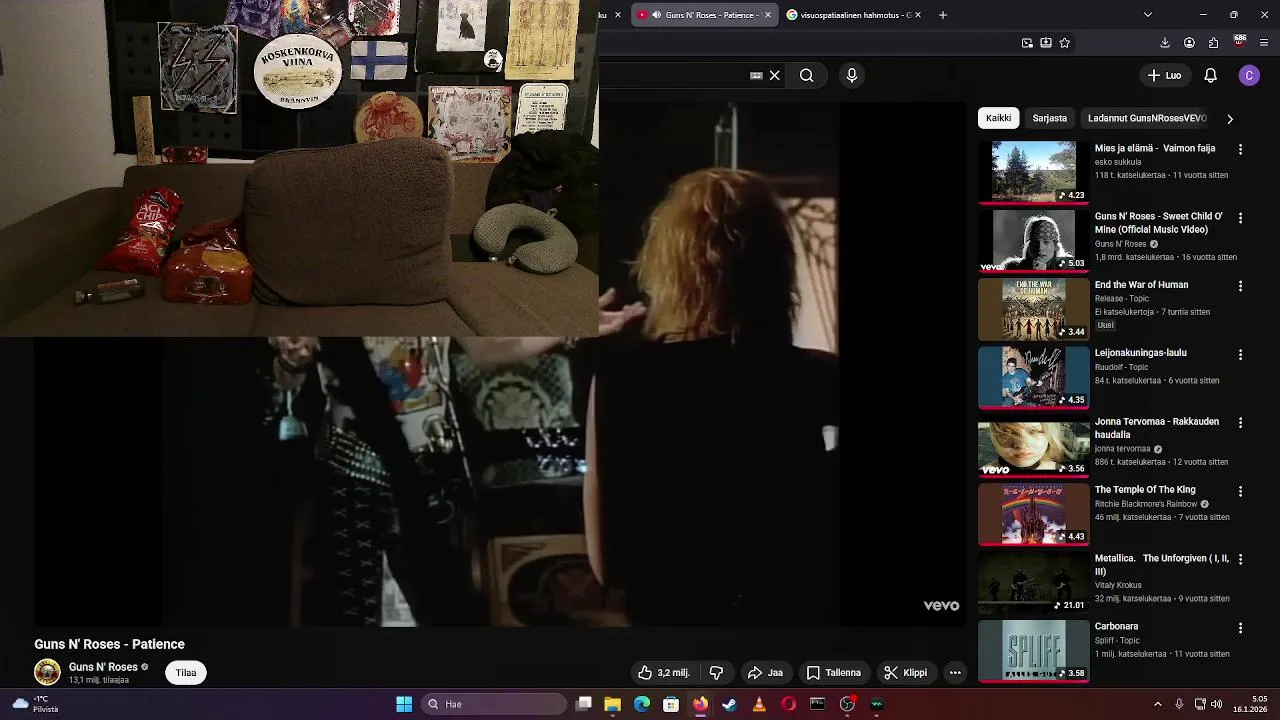
Task: Open Firefox extensions puzzle icon
Action: pyautogui.click(x=1213, y=43)
